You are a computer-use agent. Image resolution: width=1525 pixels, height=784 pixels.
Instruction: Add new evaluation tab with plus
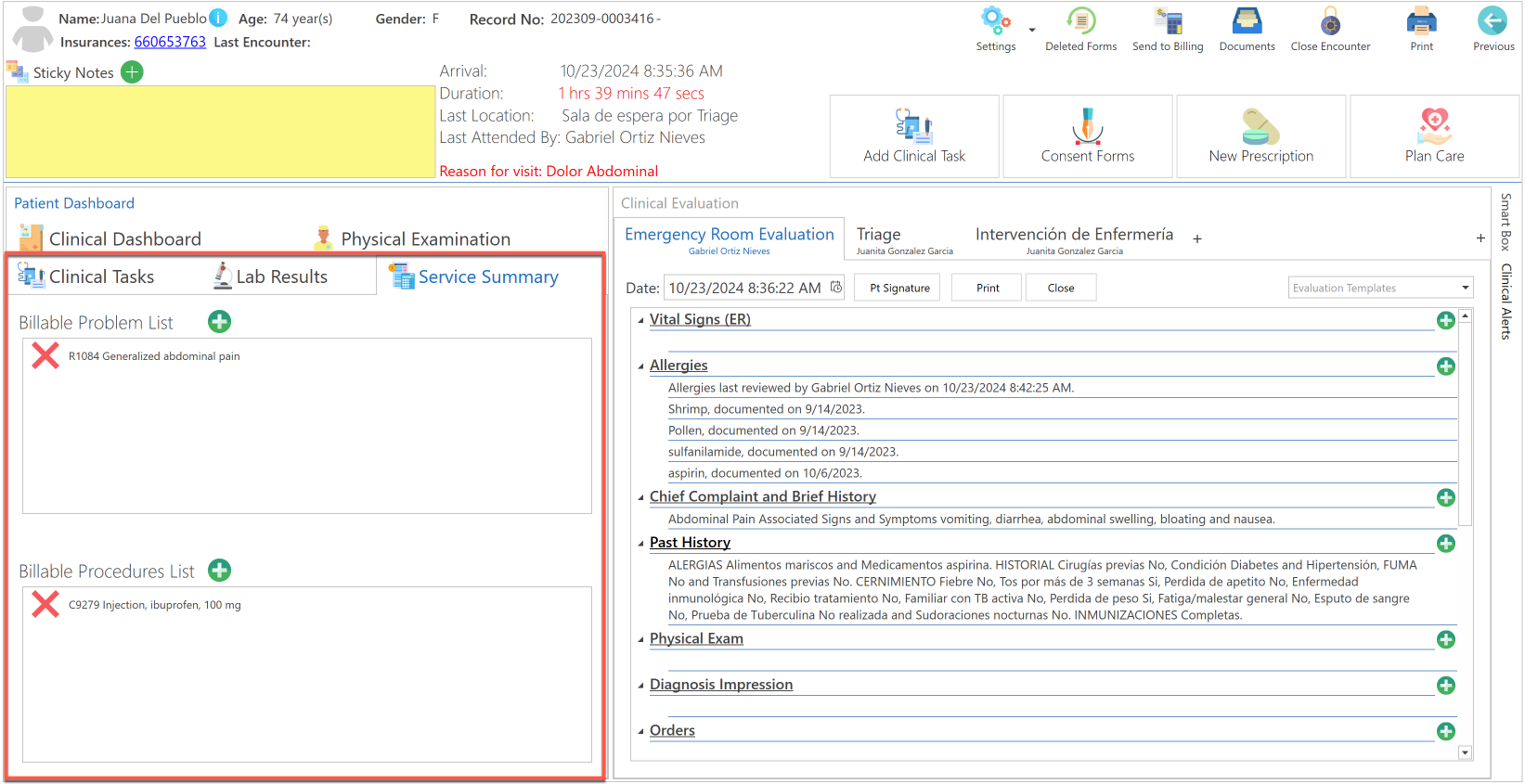[1197, 239]
